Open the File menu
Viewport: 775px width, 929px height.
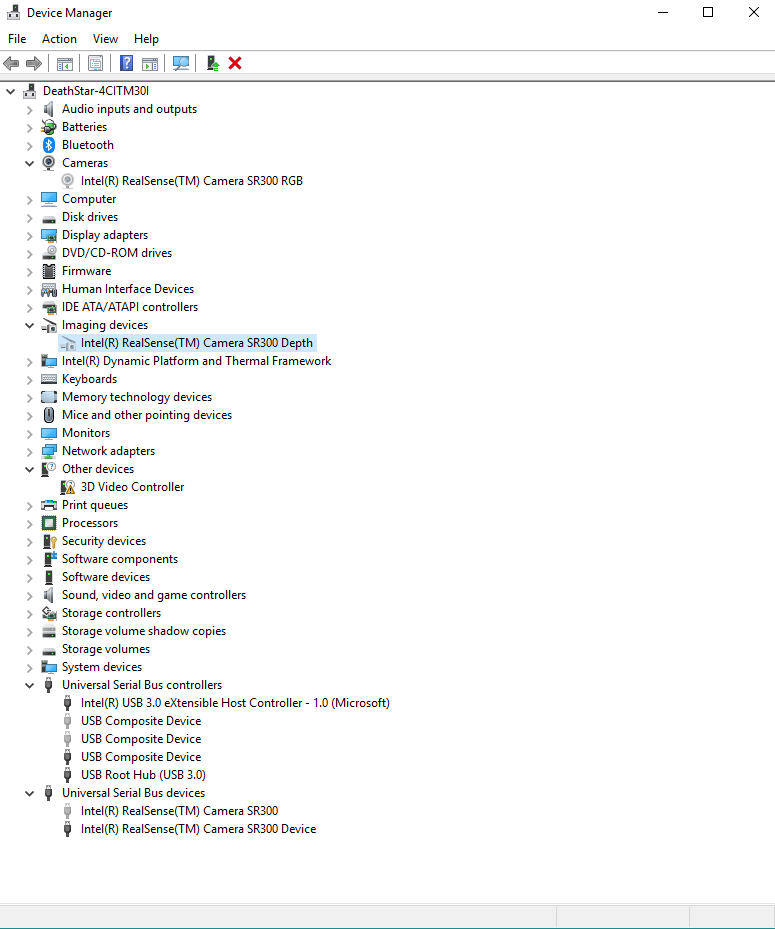(x=17, y=39)
